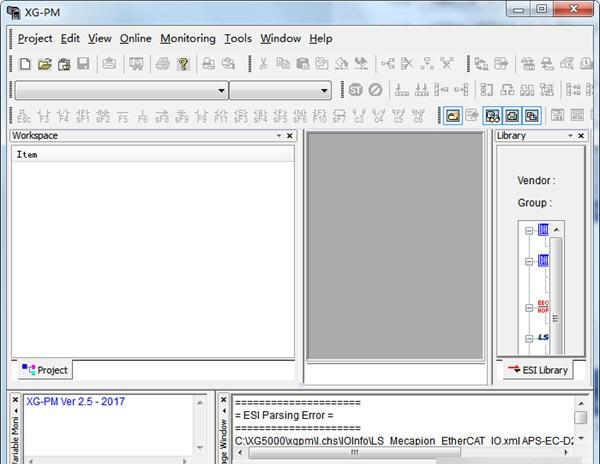Click the circular ST icon
600x464 pixels.
point(355,90)
